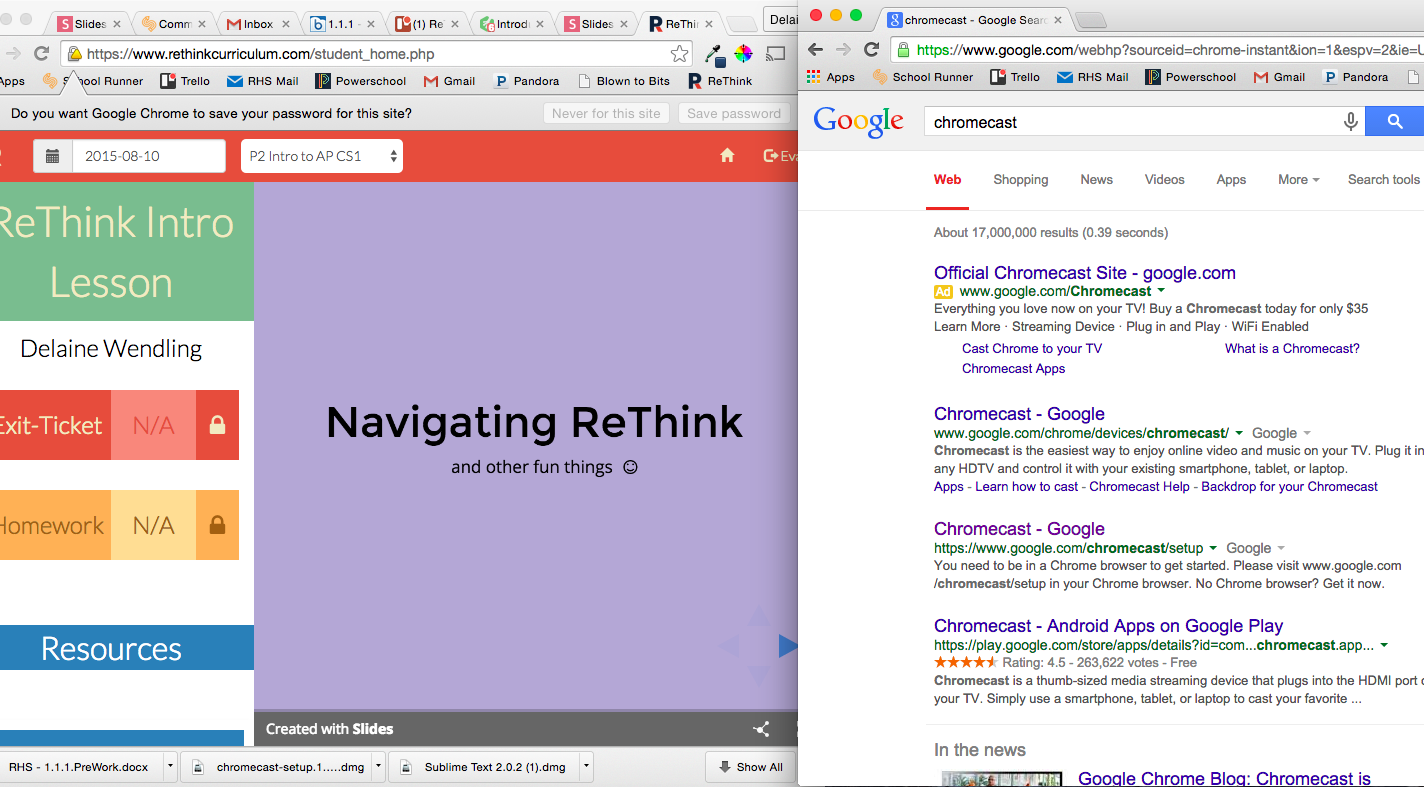Screen dimensions: 1424x787
Task: Bookmark the ReThink page with star icon
Action: pyautogui.click(x=679, y=54)
